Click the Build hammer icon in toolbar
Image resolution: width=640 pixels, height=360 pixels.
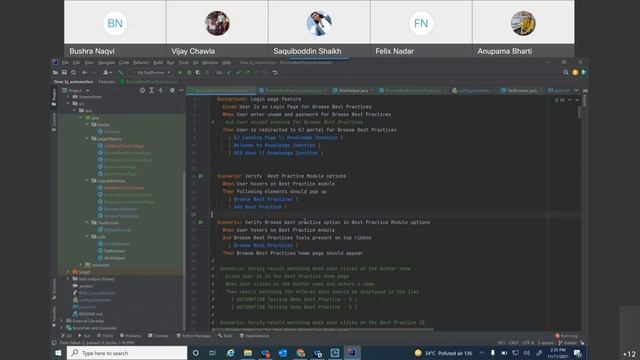(x=120, y=72)
